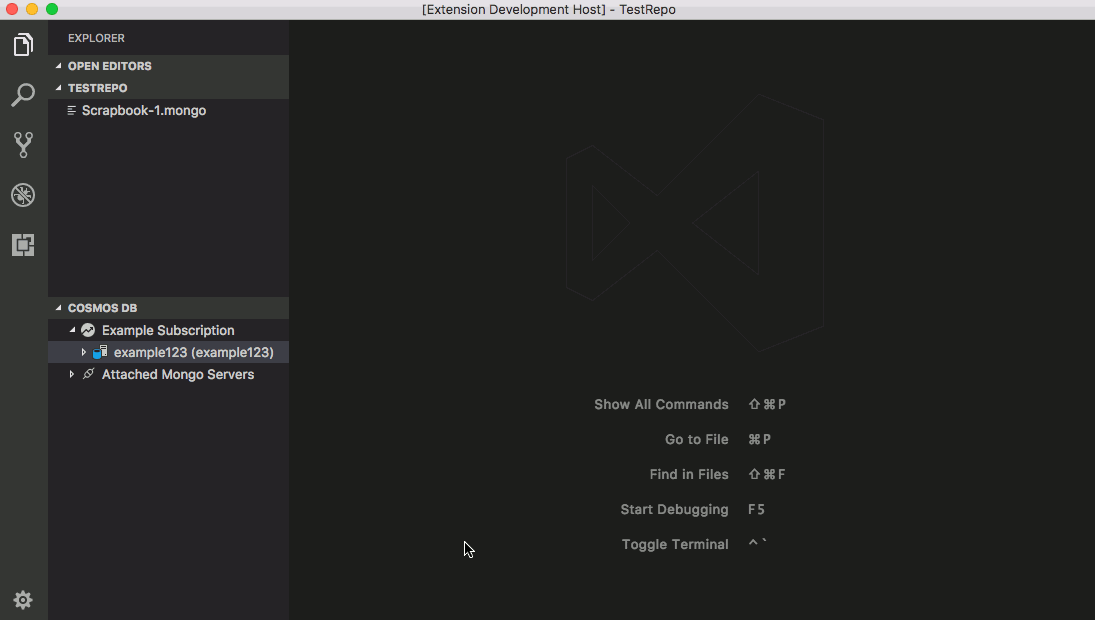Open the Explorer view icon
The width and height of the screenshot is (1095, 620).
point(23,45)
